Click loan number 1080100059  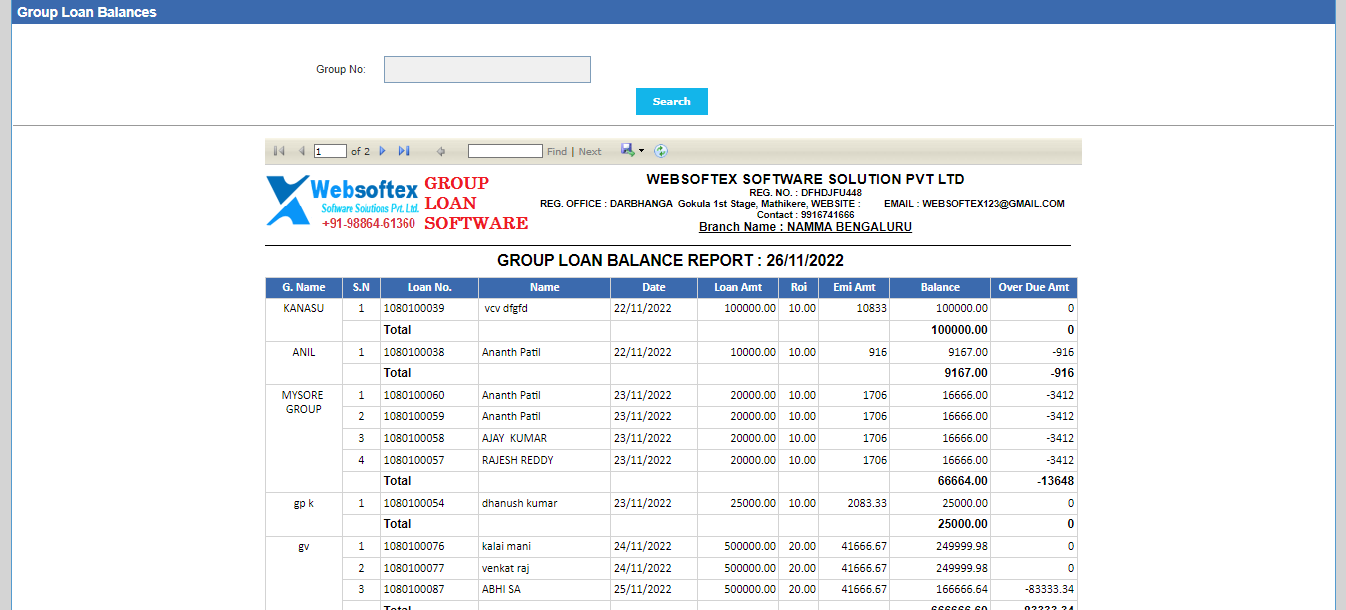(414, 416)
